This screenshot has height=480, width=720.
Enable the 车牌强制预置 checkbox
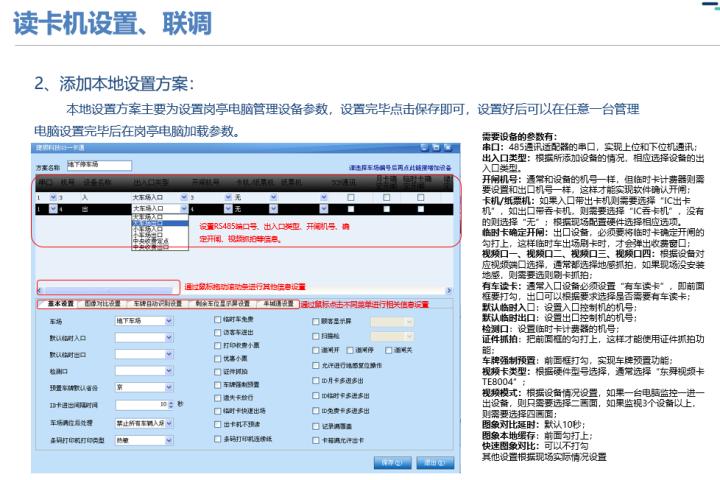(x=218, y=384)
